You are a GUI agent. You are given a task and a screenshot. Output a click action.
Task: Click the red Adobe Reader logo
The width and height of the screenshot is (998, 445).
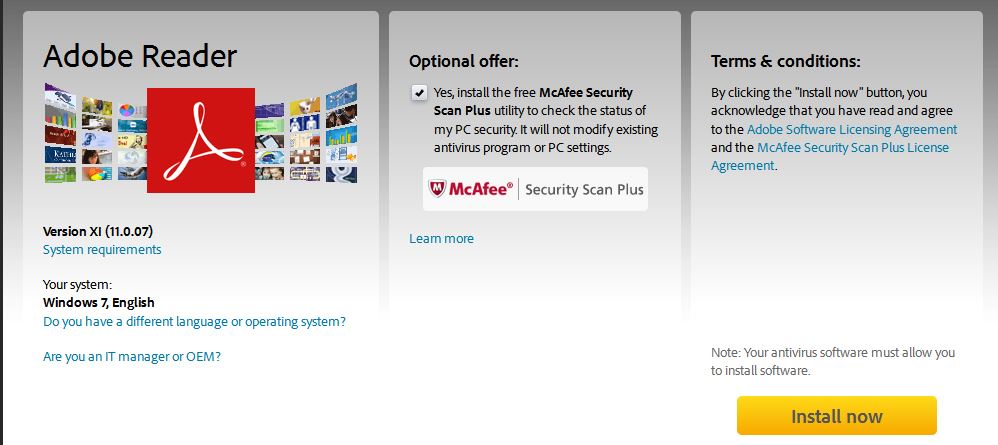pos(200,139)
